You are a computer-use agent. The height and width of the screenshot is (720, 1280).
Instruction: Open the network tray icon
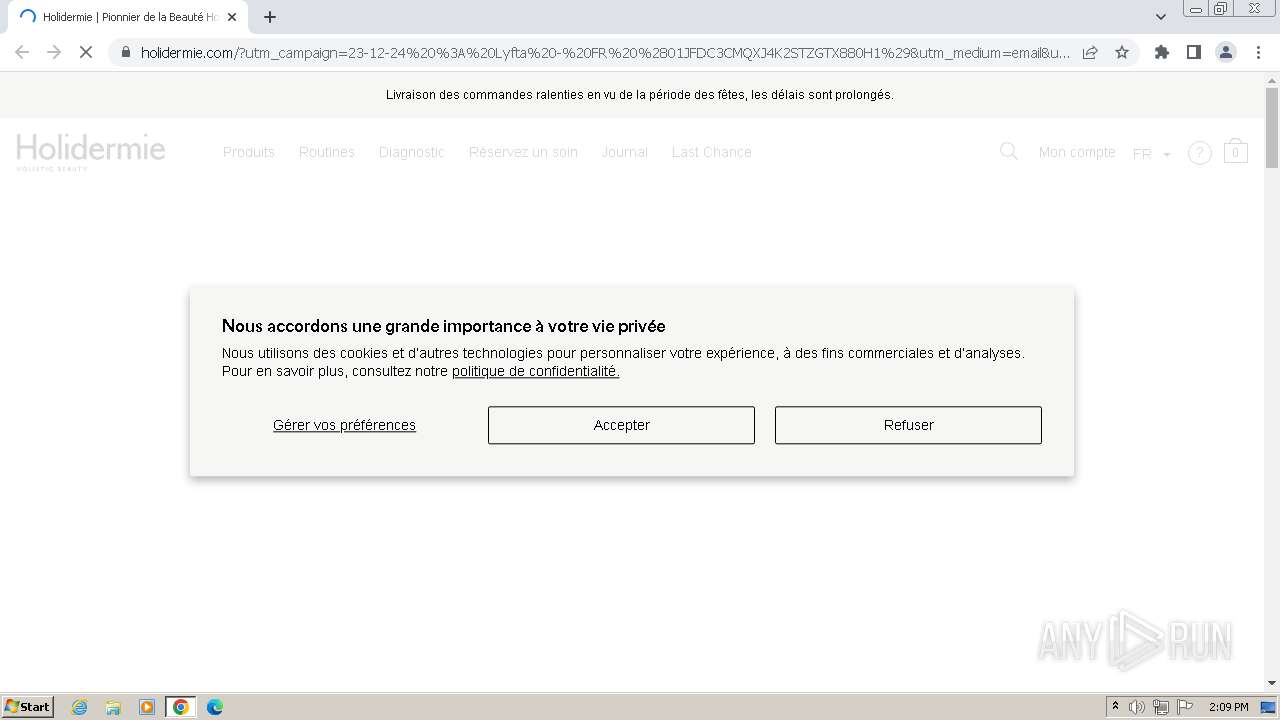1161,707
